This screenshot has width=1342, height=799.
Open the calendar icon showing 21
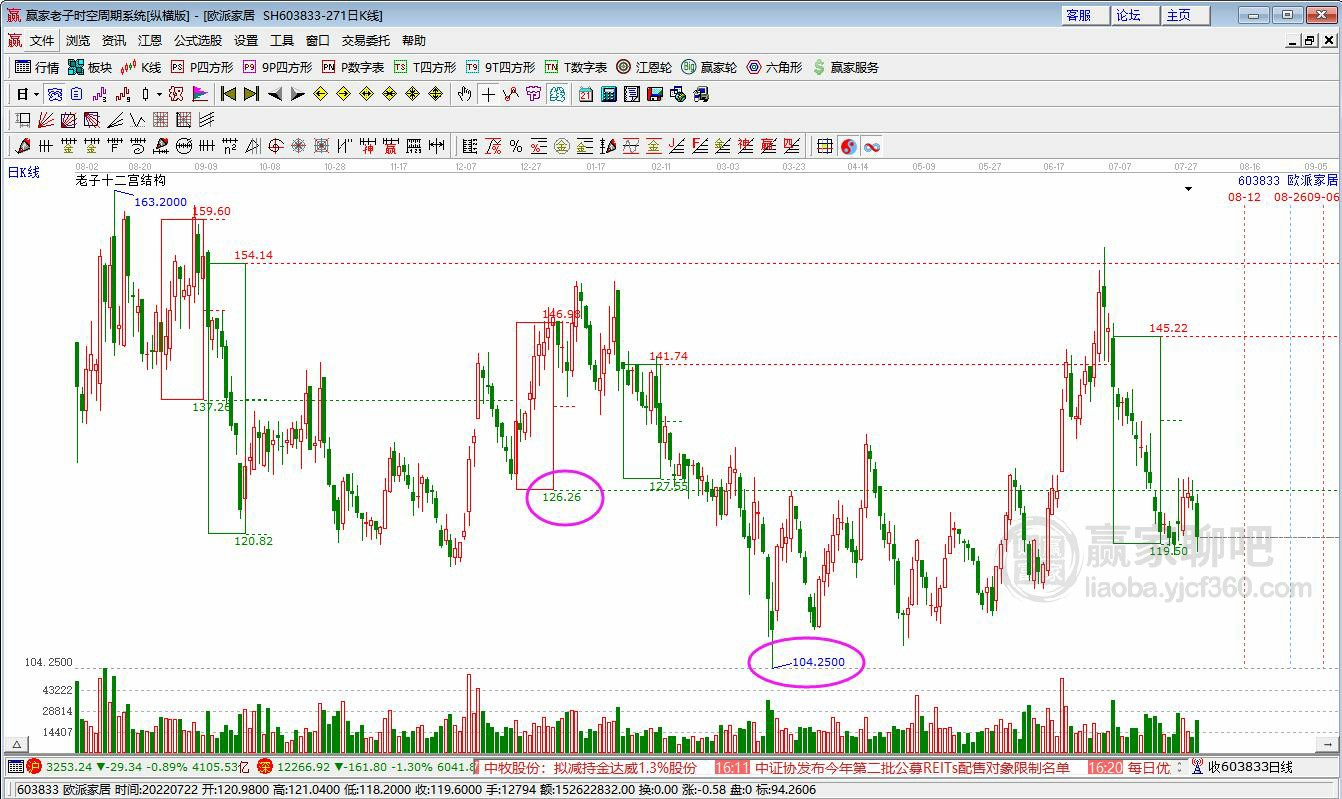point(585,94)
